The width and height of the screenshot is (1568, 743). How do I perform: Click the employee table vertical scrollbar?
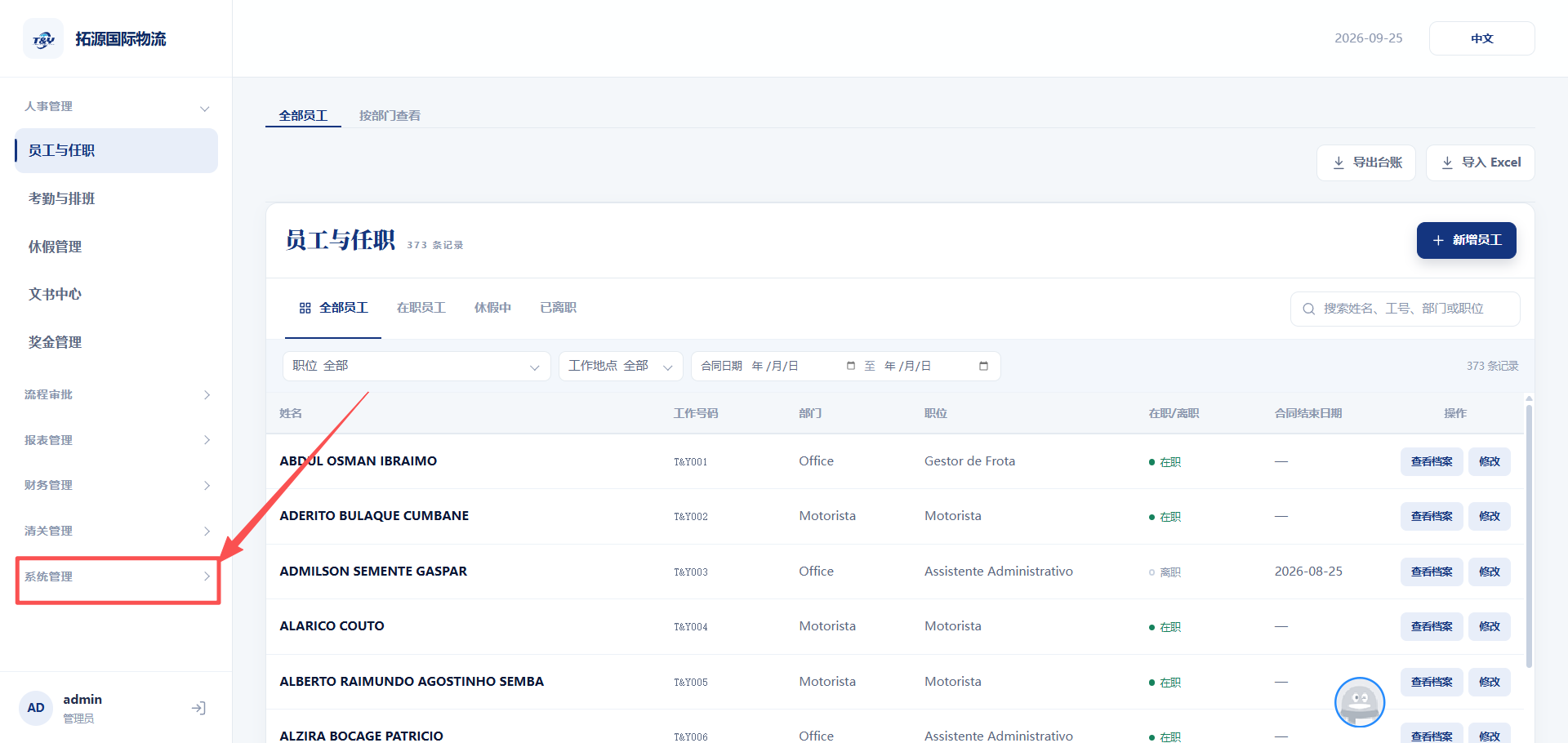[1528, 535]
